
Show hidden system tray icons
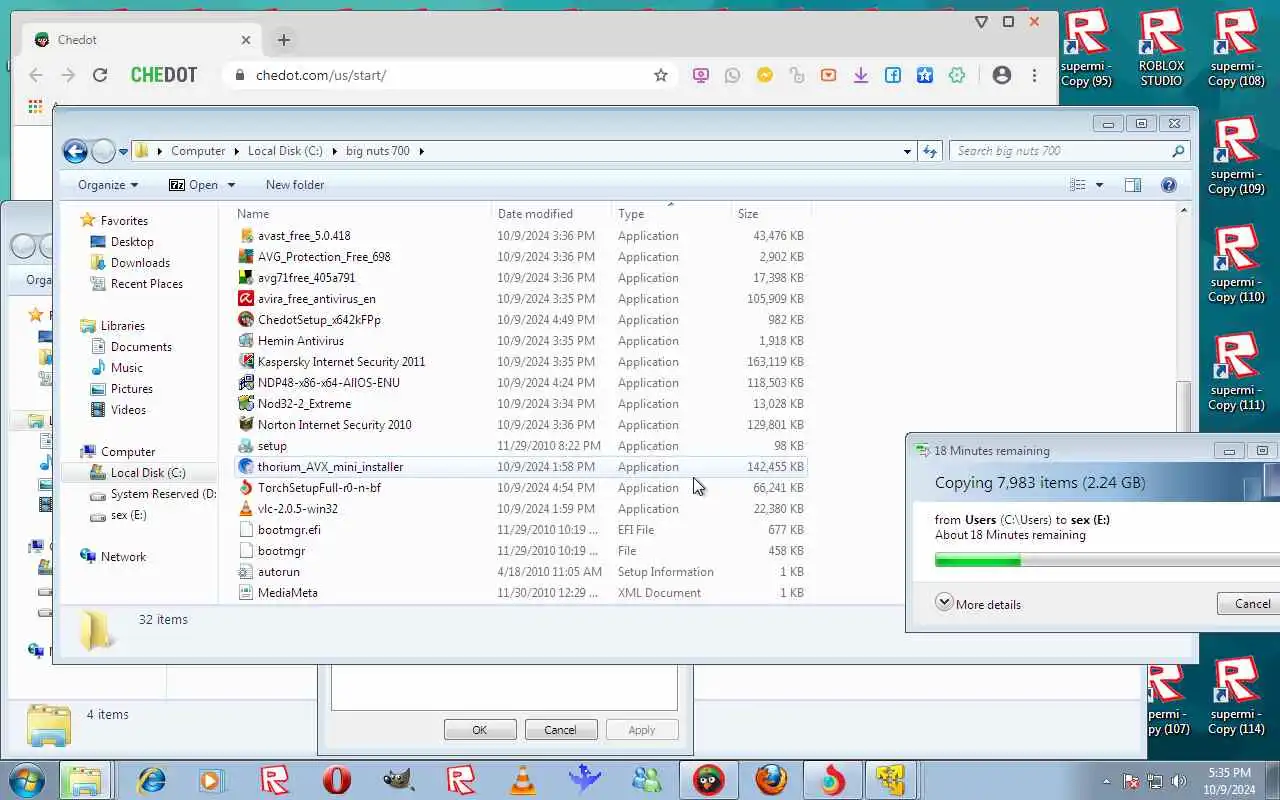(x=1106, y=781)
